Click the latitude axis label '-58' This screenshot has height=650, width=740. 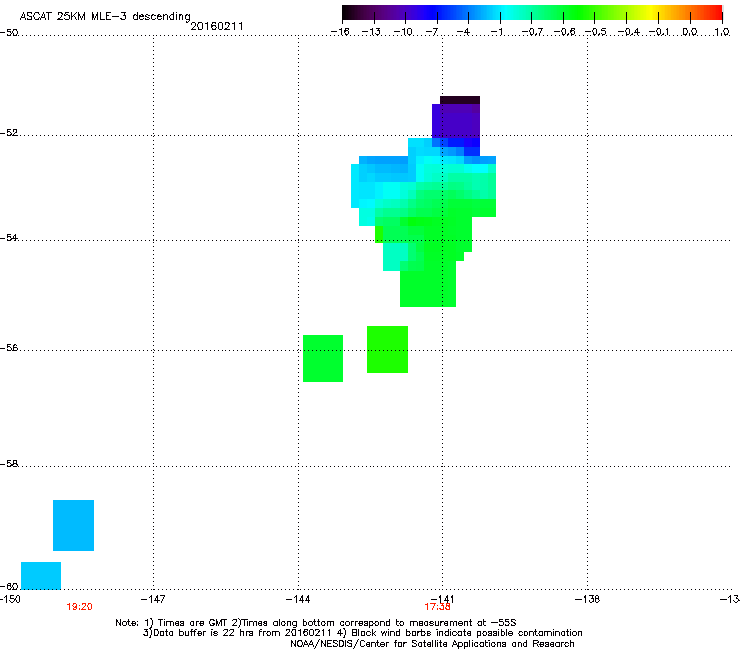click(x=9, y=464)
